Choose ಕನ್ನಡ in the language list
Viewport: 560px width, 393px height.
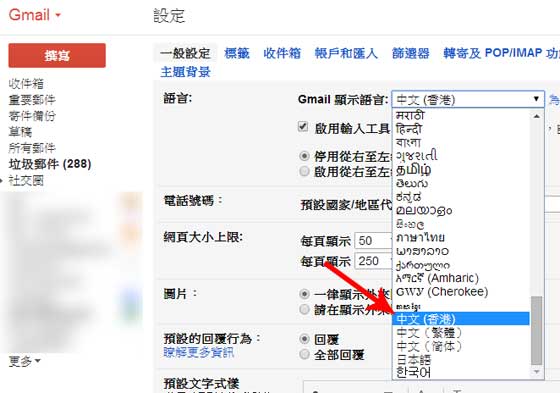tap(461, 196)
